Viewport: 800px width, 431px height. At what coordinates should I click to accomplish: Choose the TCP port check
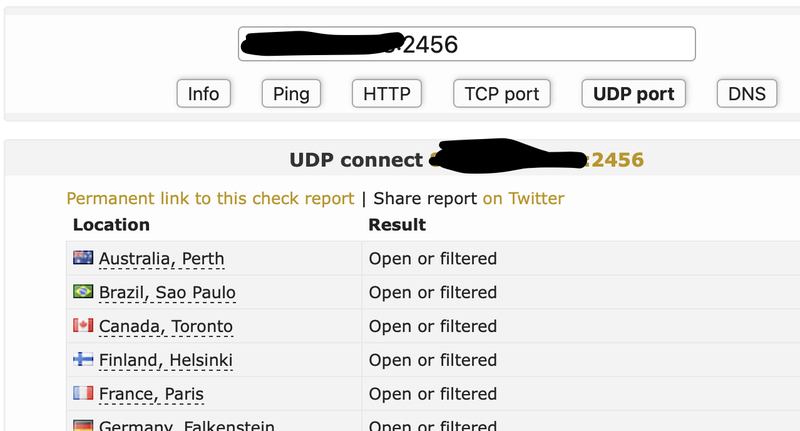pos(501,94)
